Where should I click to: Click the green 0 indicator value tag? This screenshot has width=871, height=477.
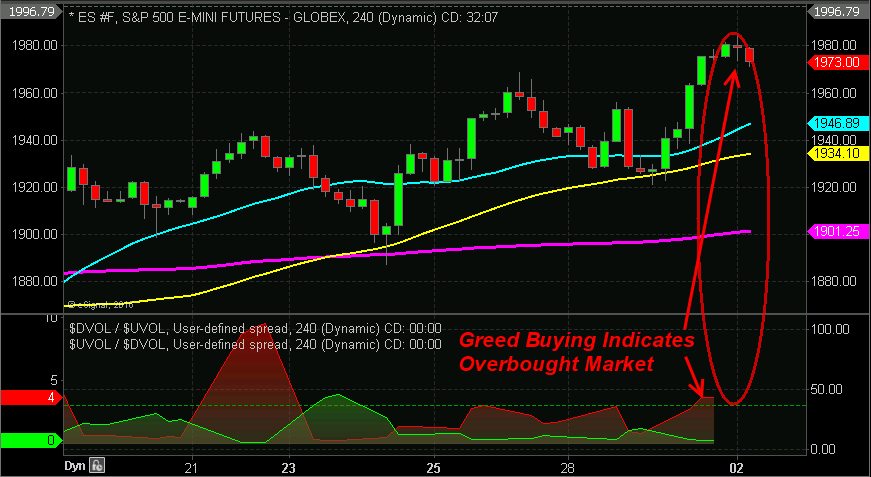pos(31,440)
